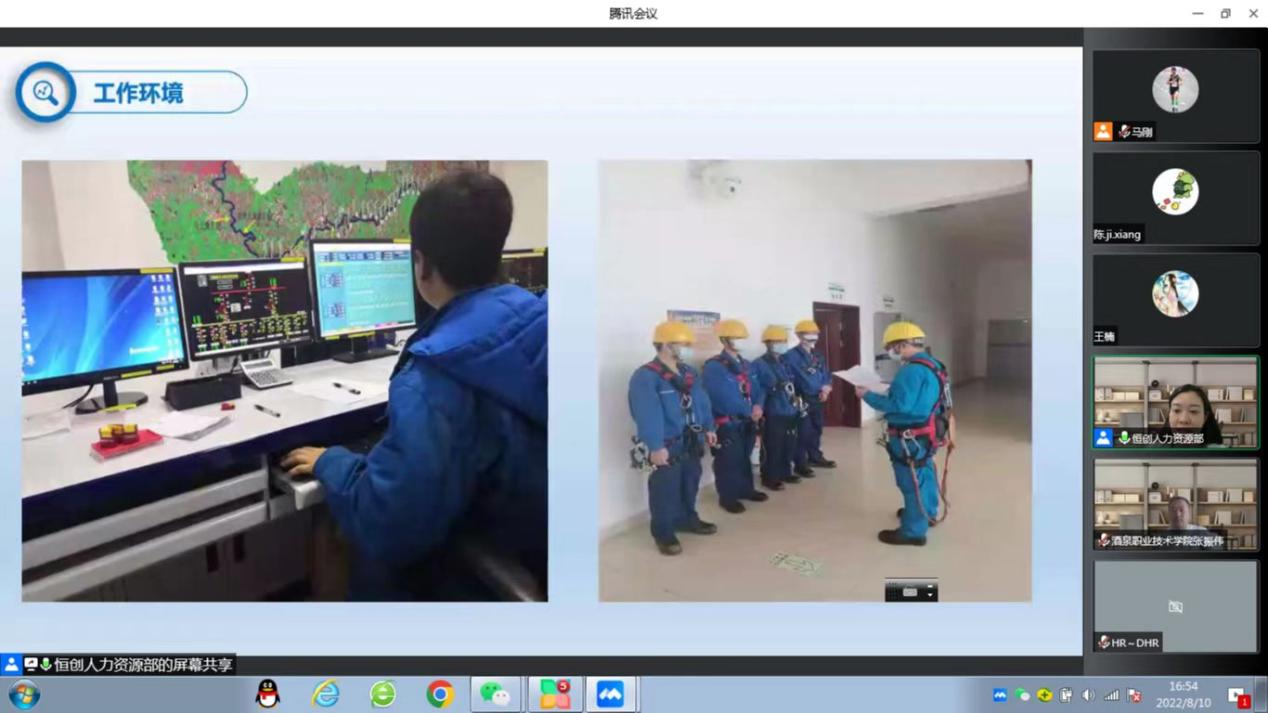Open the network signal tray icon
The width and height of the screenshot is (1268, 713).
click(1111, 695)
